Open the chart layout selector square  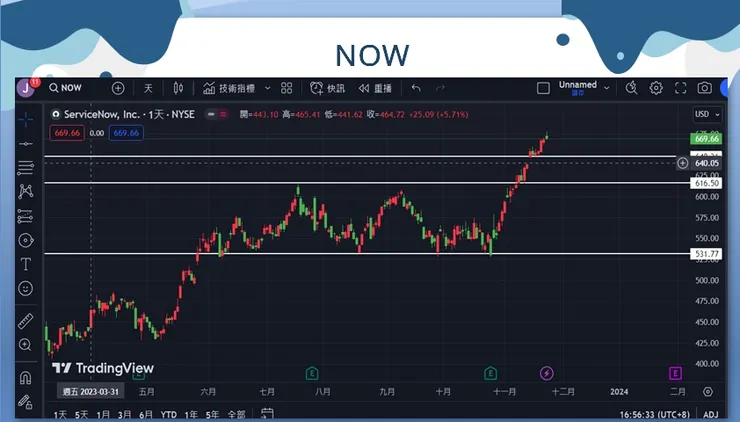click(x=543, y=88)
